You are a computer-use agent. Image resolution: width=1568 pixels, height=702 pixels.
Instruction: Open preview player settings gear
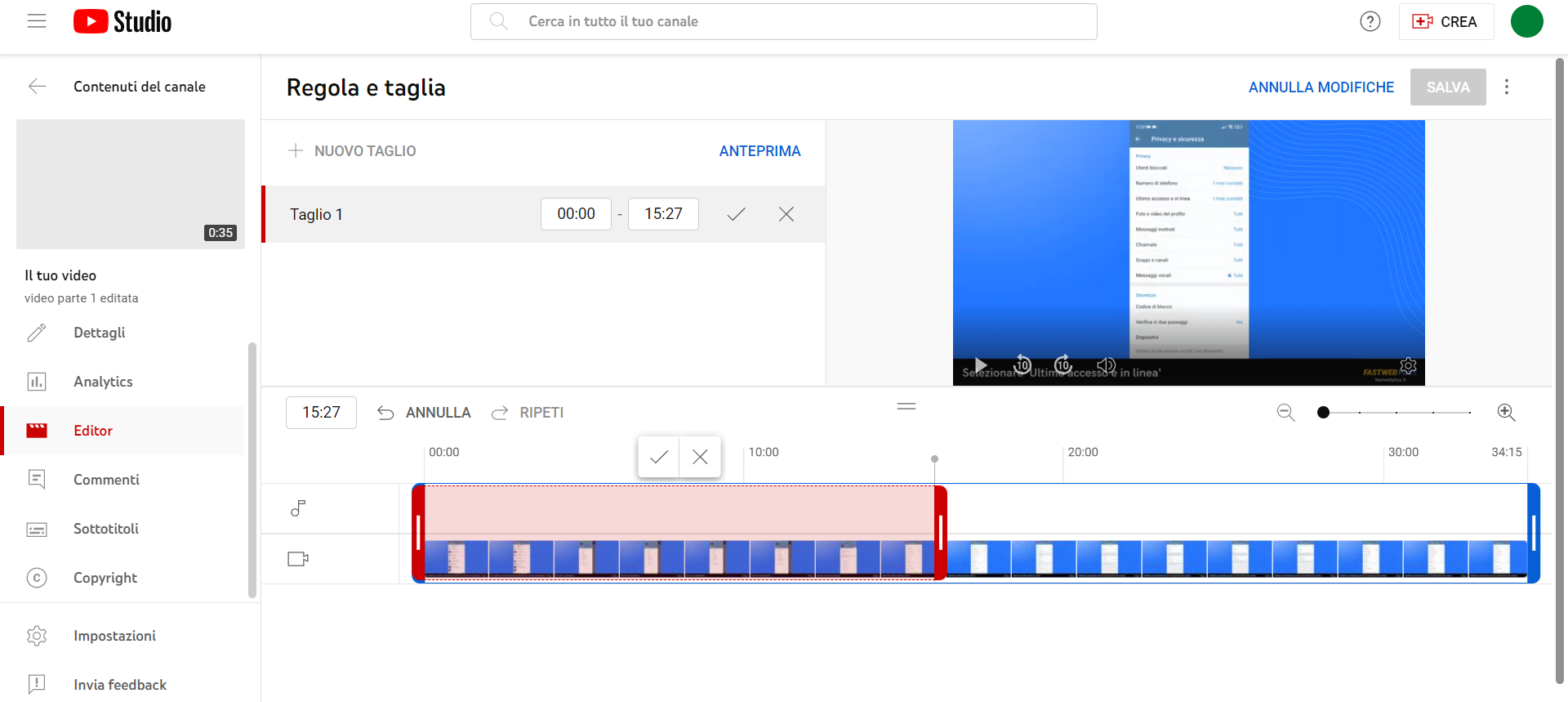click(1408, 365)
